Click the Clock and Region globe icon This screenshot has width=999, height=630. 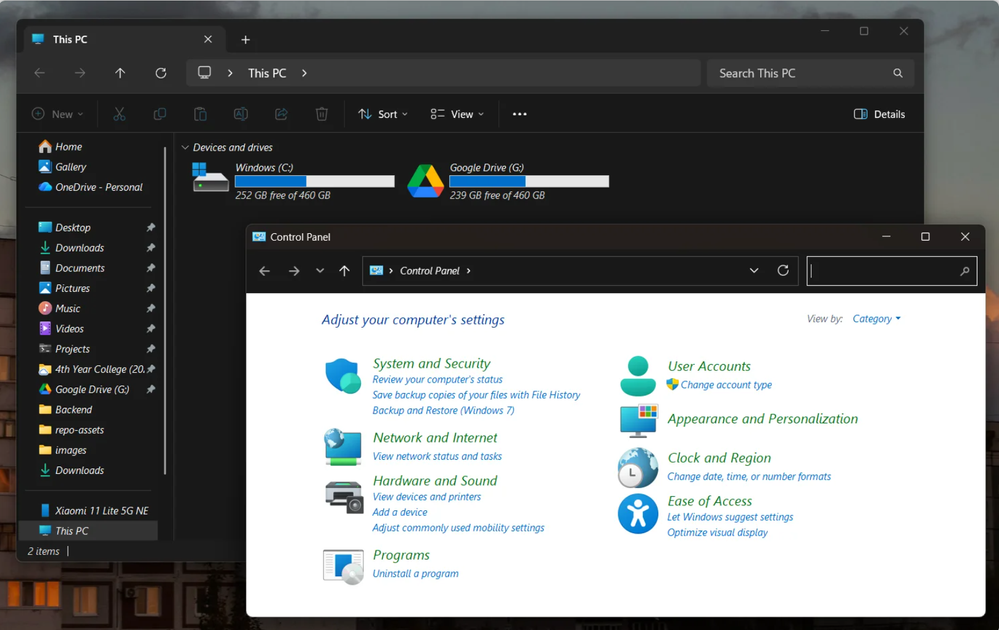[638, 467]
